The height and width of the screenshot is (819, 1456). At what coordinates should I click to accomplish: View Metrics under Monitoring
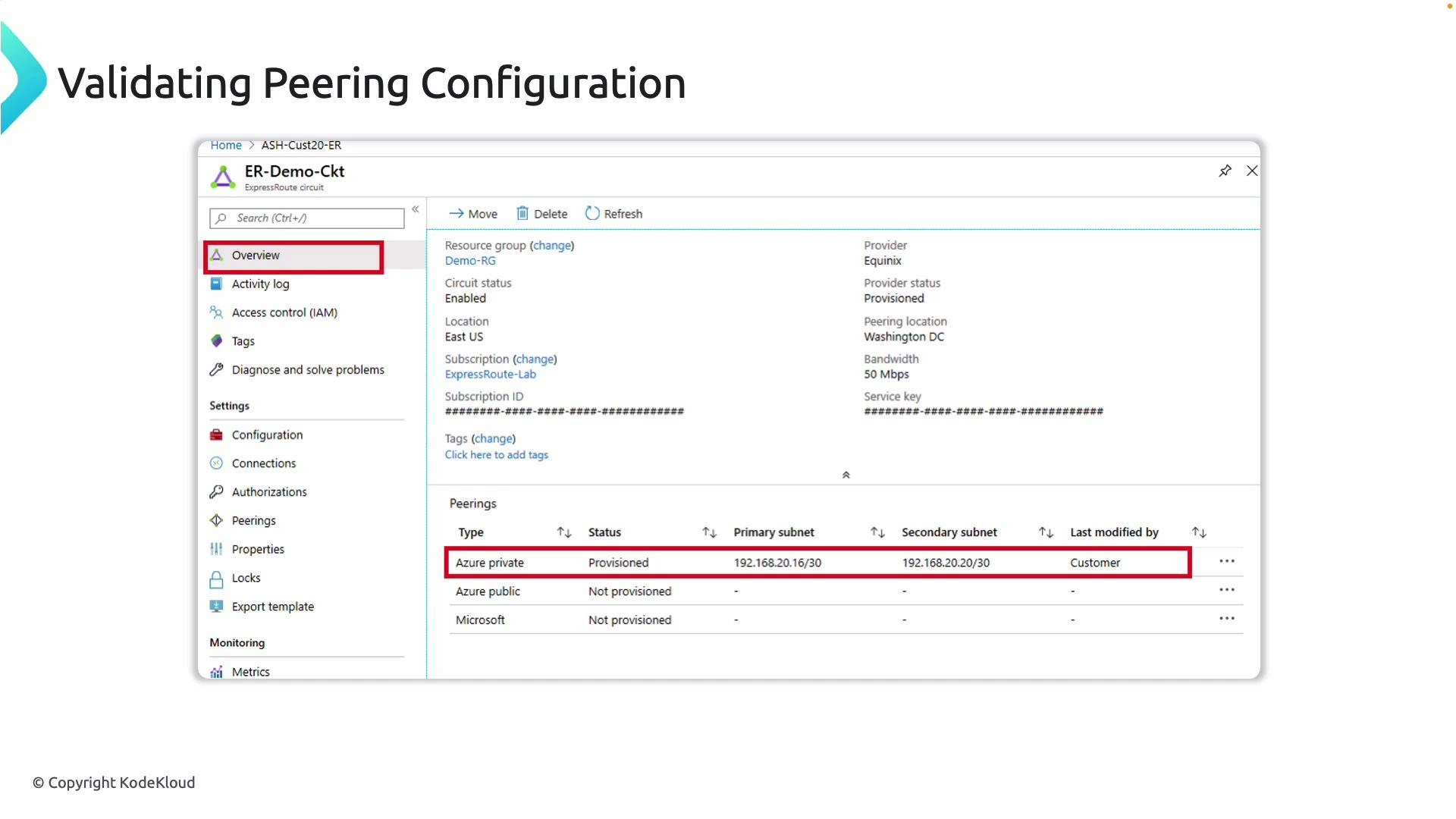(x=251, y=671)
